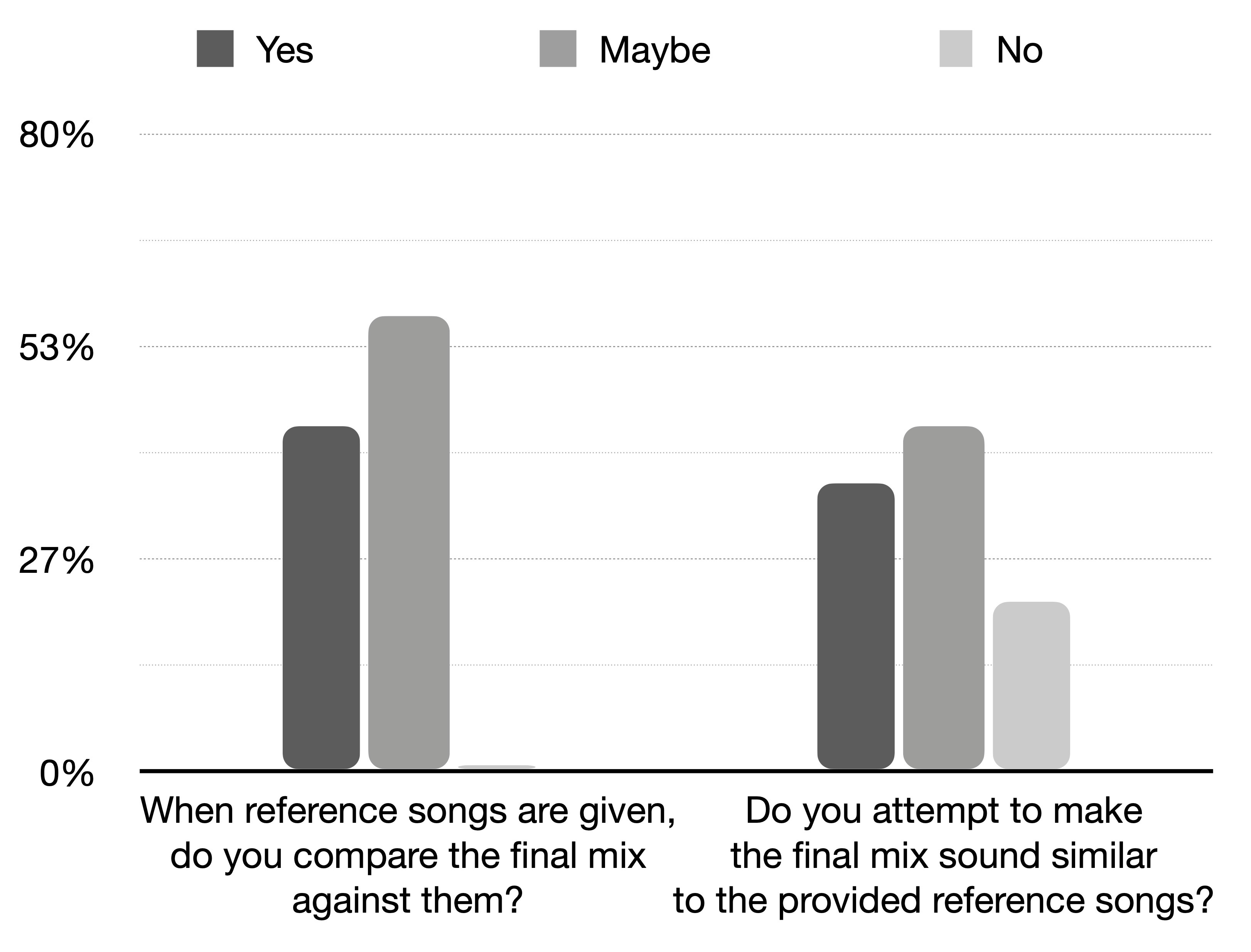
Task: Select the Yes bar for making mix sound similar
Action: [x=855, y=626]
